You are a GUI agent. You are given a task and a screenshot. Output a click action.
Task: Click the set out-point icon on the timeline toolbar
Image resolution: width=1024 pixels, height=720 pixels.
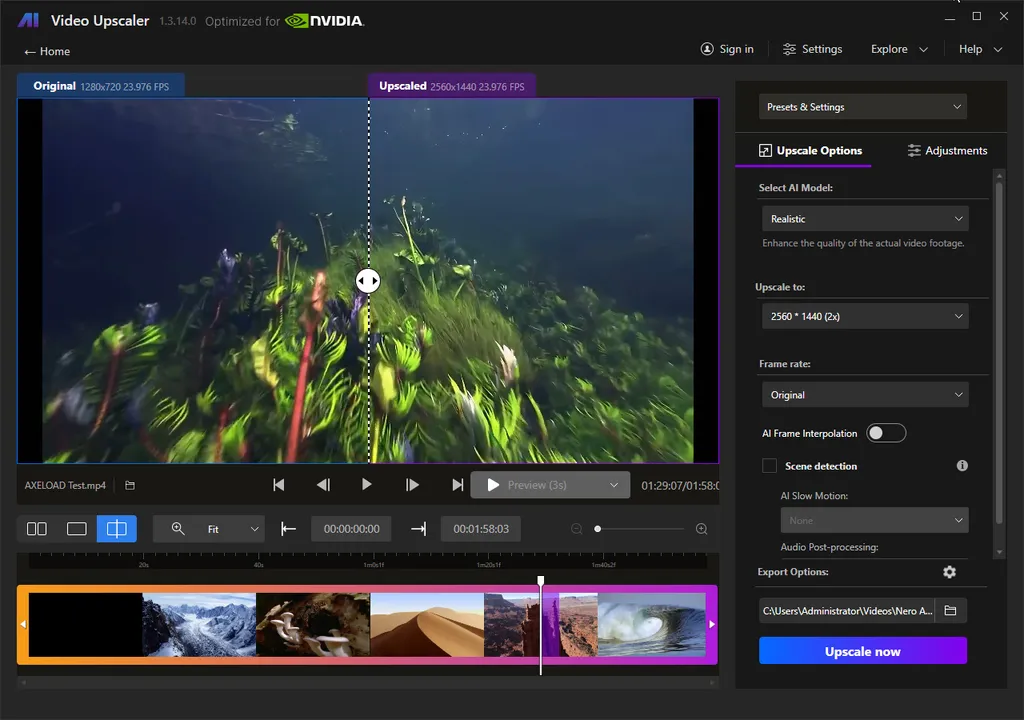pyautogui.click(x=417, y=528)
